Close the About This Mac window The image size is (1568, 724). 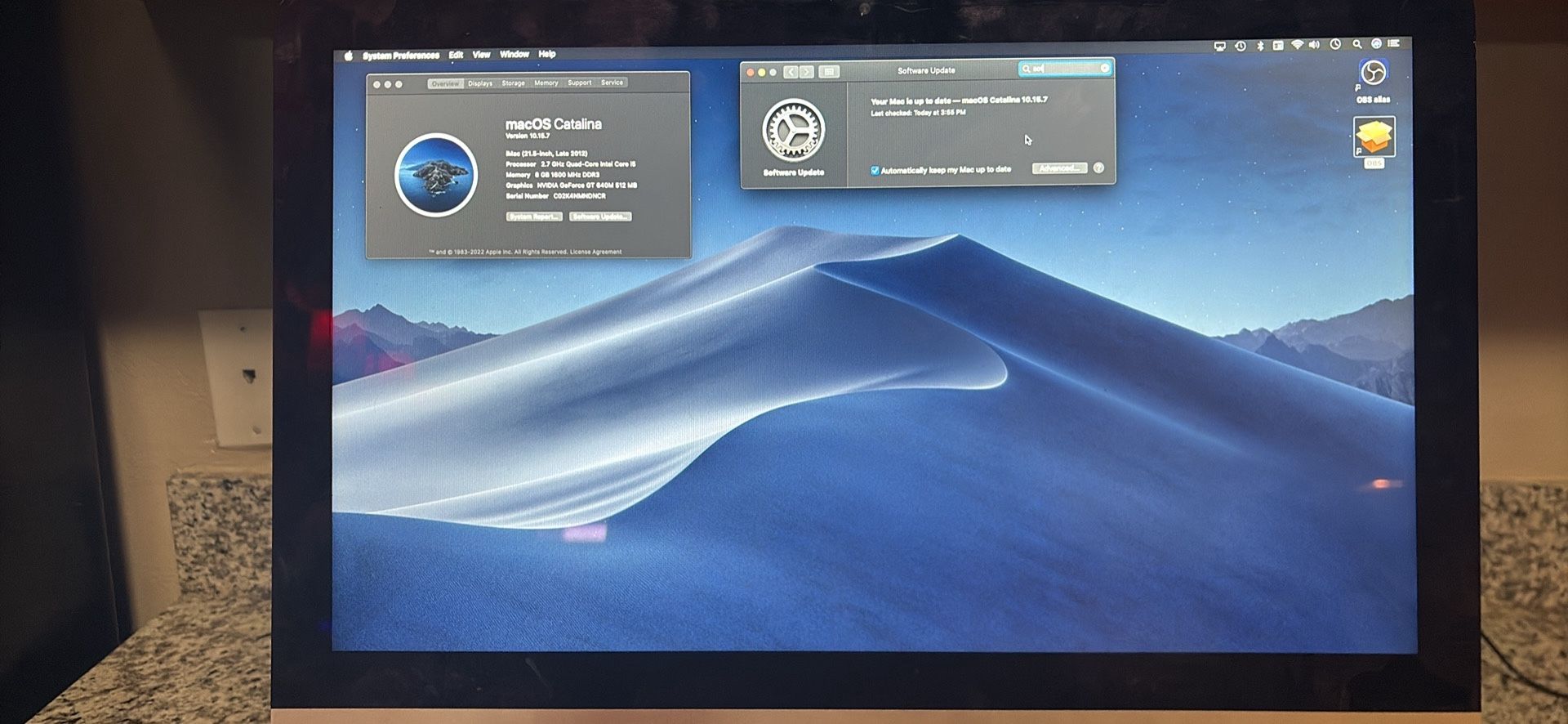[x=376, y=84]
